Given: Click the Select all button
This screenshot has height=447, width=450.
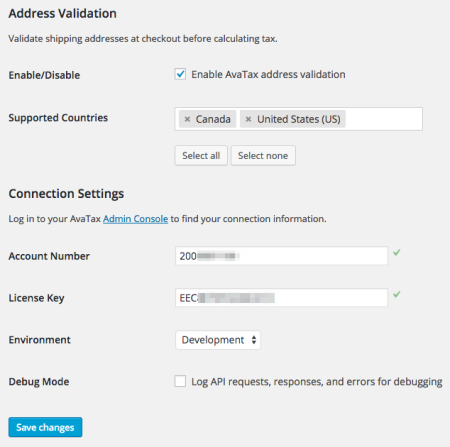Looking at the screenshot, I should [201, 155].
